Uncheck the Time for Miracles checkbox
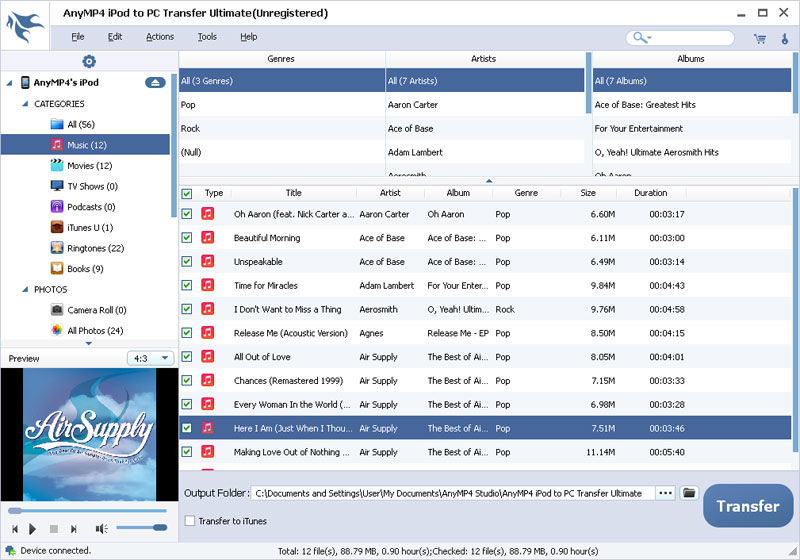The image size is (800, 560). (x=187, y=285)
